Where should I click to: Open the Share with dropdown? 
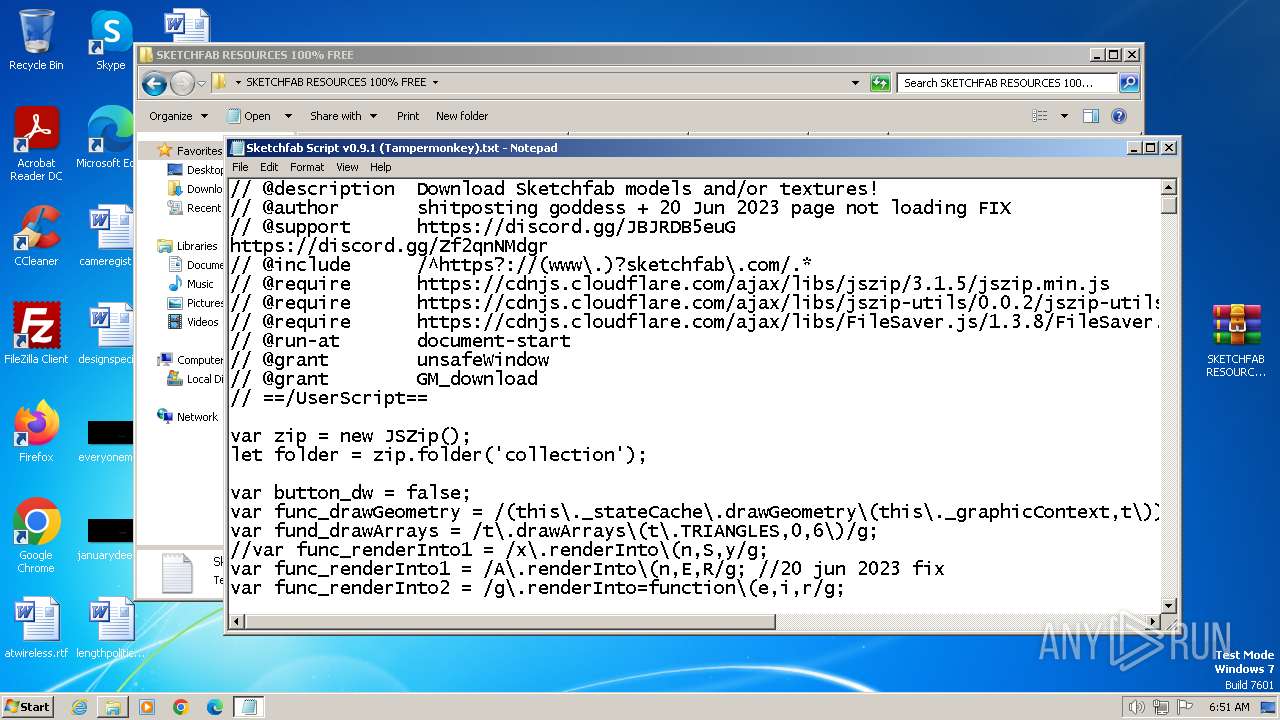coord(343,116)
